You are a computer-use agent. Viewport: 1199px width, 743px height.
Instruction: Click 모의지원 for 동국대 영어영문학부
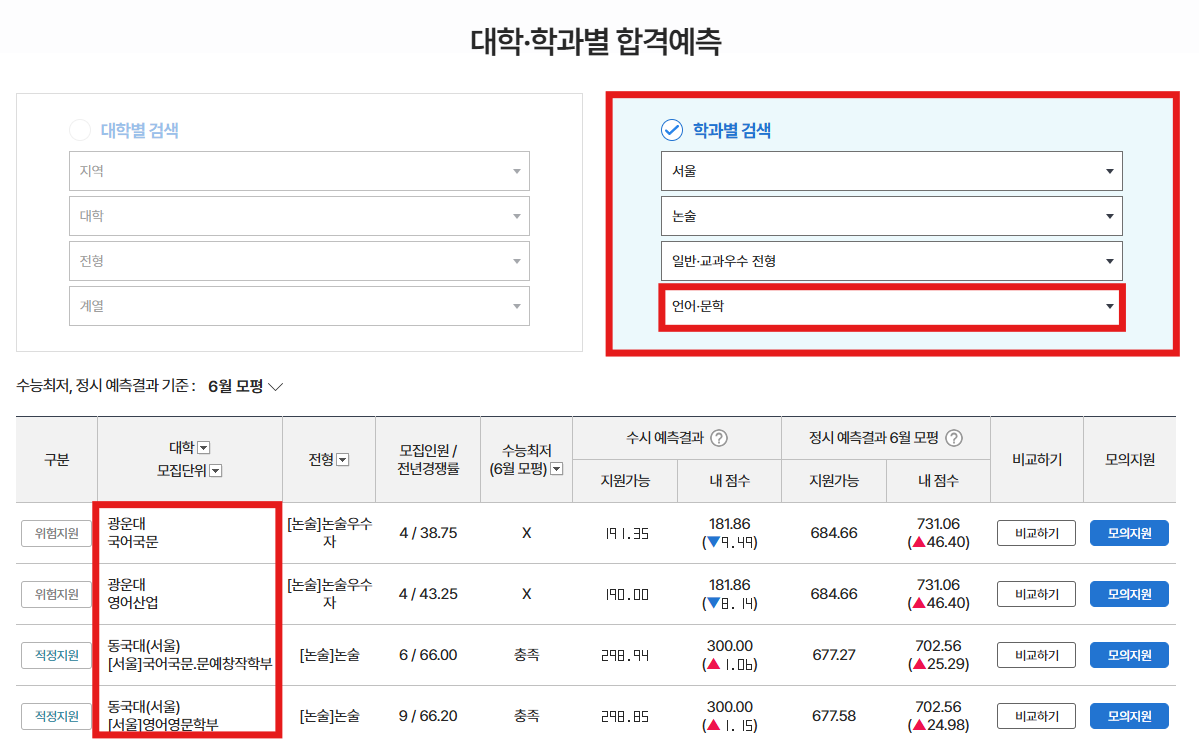point(1129,716)
